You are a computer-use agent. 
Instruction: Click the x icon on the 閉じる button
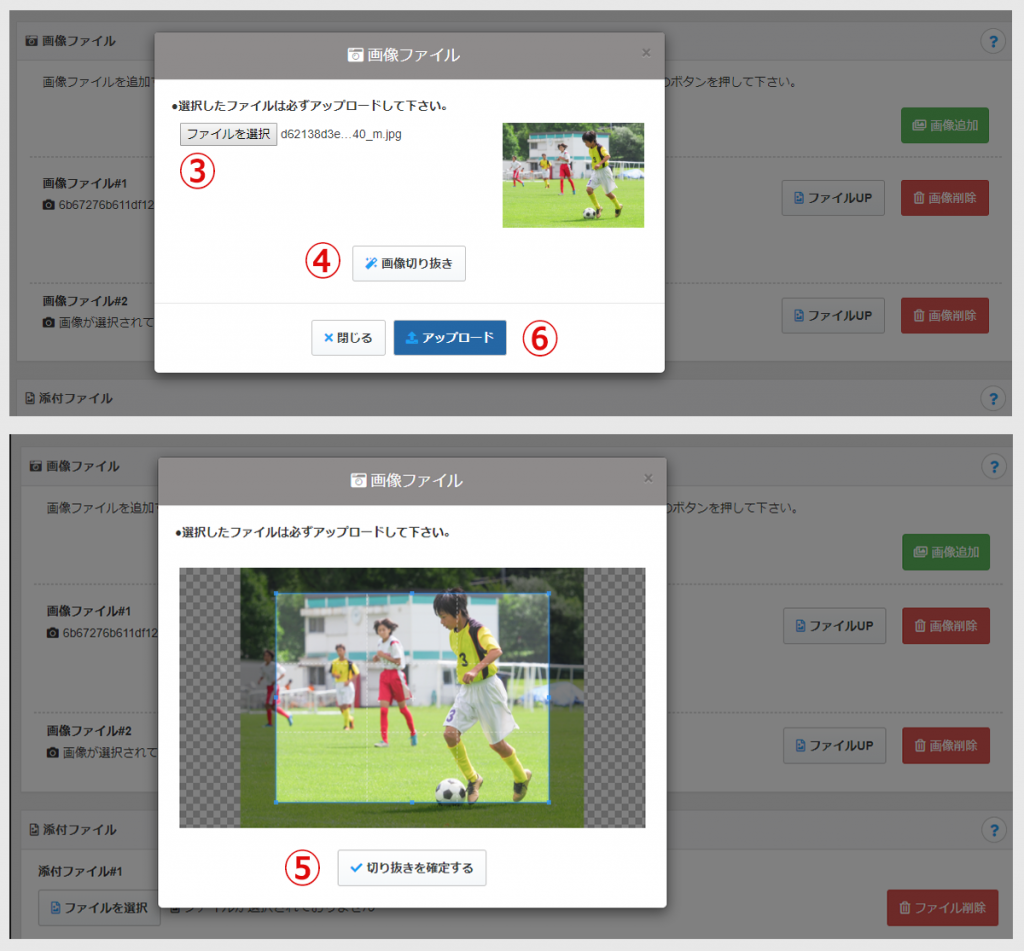[x=328, y=338]
